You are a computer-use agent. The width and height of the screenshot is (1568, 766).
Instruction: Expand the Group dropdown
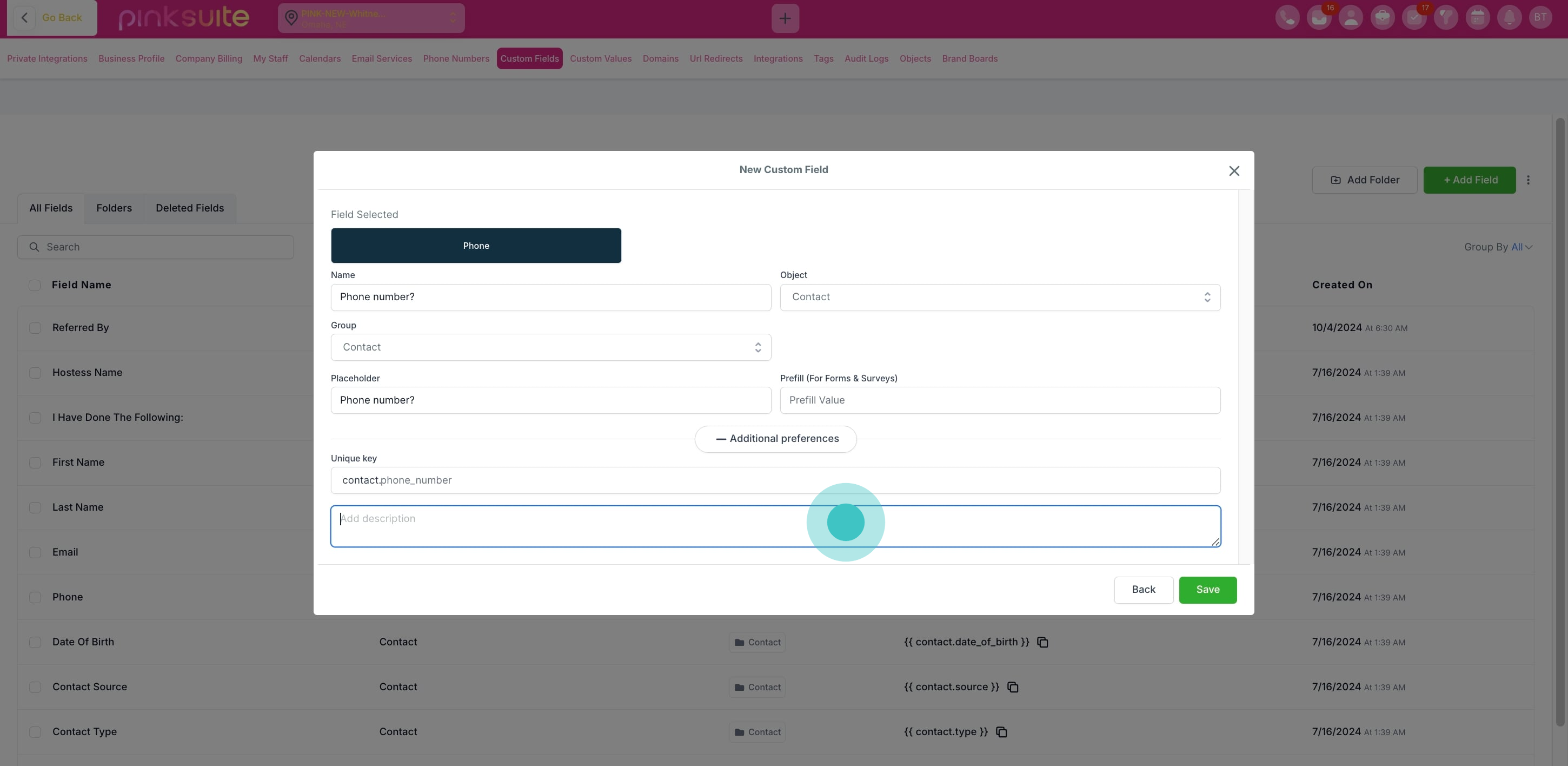pyautogui.click(x=550, y=347)
